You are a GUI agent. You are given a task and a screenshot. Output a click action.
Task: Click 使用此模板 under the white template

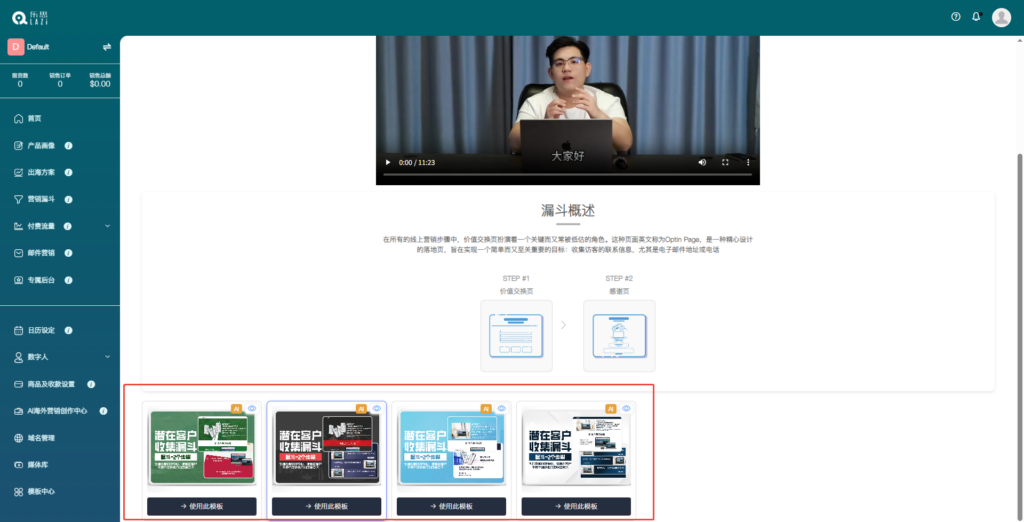pos(576,506)
